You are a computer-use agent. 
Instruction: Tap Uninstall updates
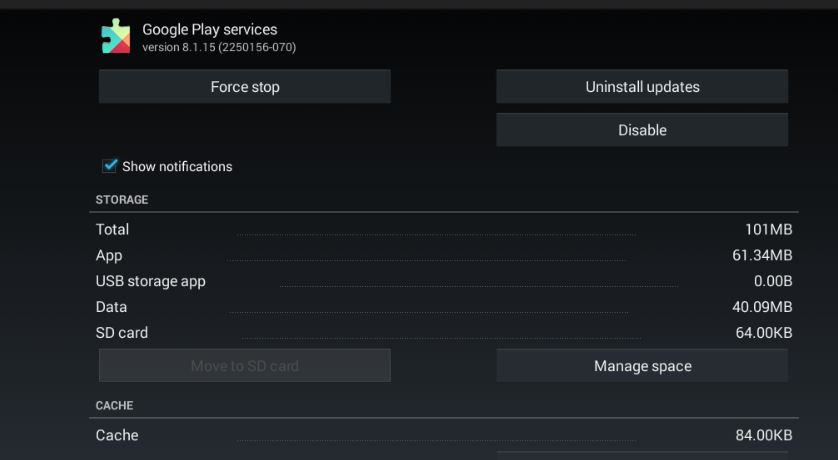[x=642, y=87]
